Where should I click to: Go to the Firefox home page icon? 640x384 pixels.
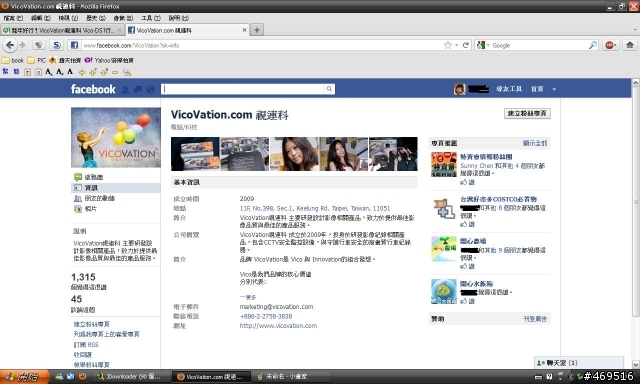point(630,45)
